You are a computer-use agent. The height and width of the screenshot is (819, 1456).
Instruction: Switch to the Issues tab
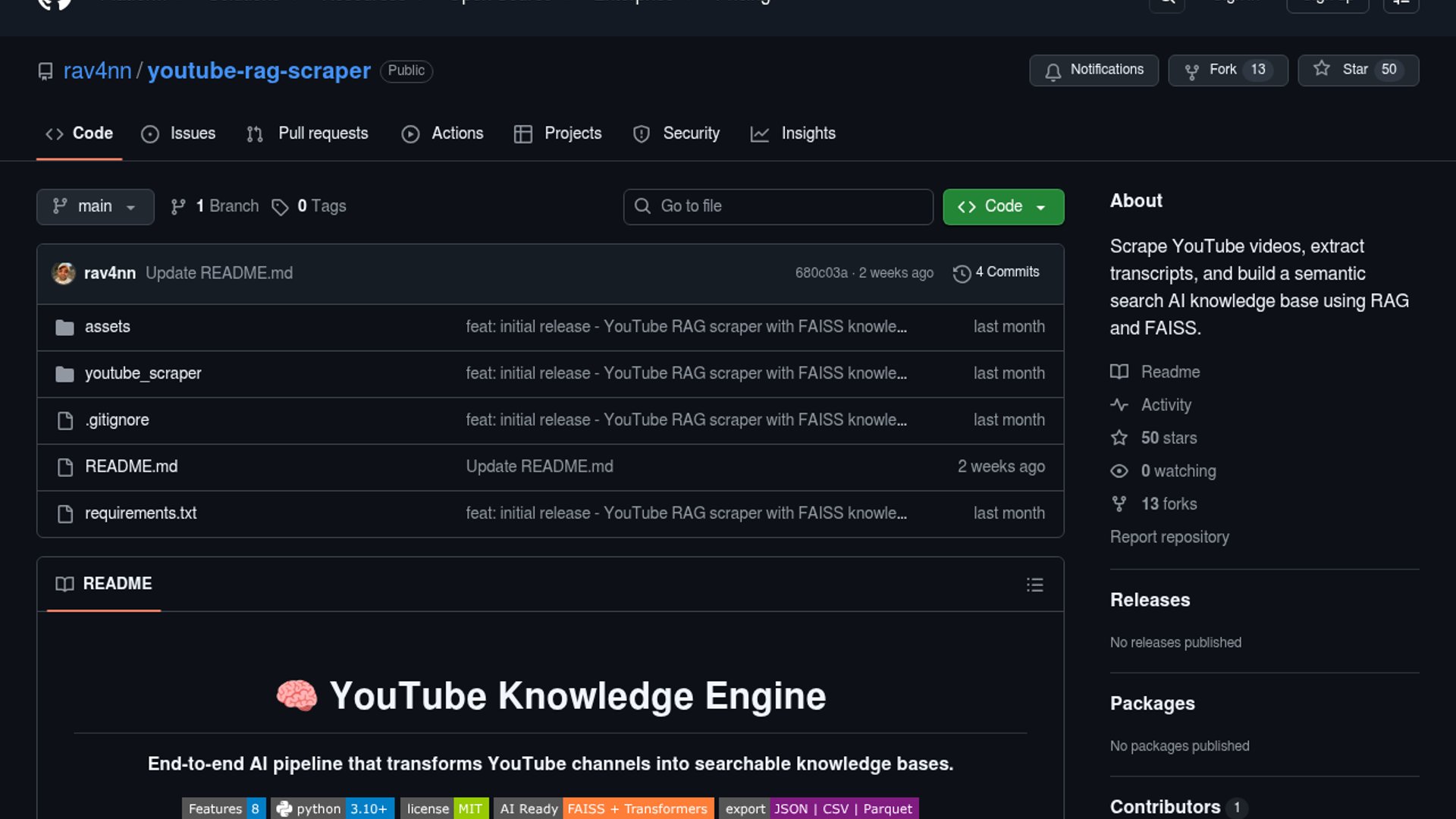coord(178,133)
